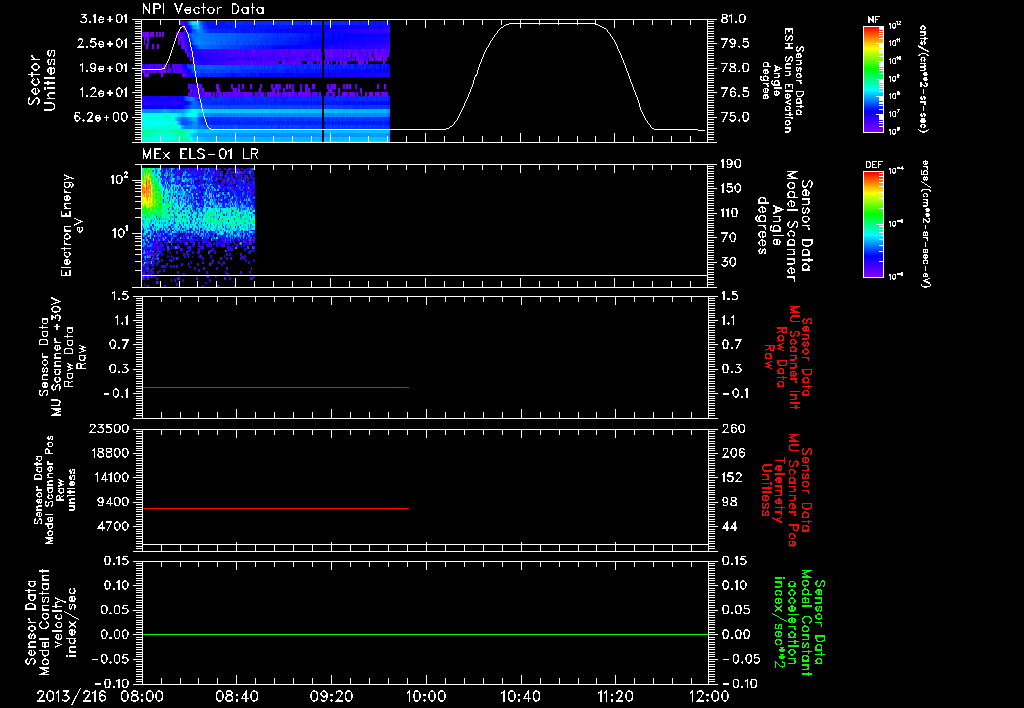Select the 'Model Scanner Angle degrees' right label
The height and width of the screenshot is (708, 1024).
pyautogui.click(x=784, y=226)
